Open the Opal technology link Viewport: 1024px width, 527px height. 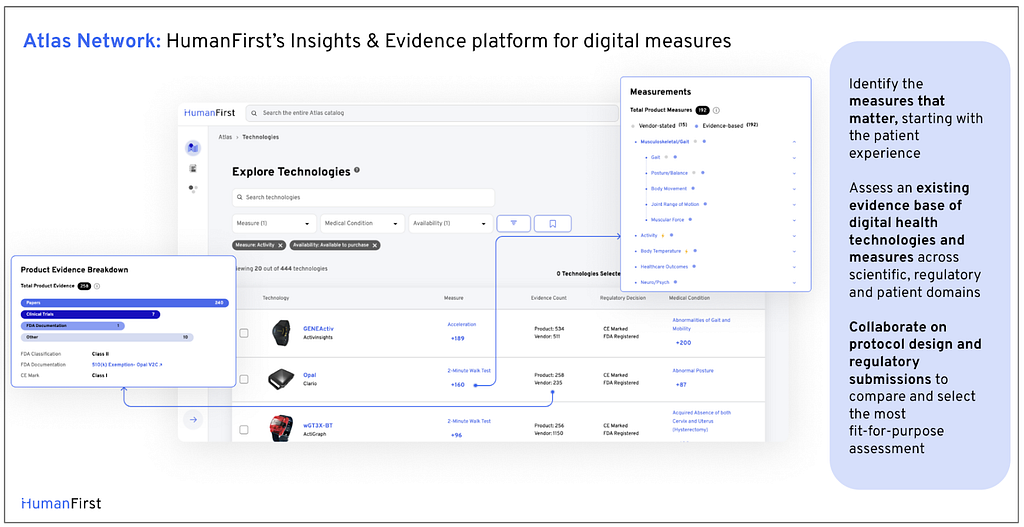click(x=310, y=375)
